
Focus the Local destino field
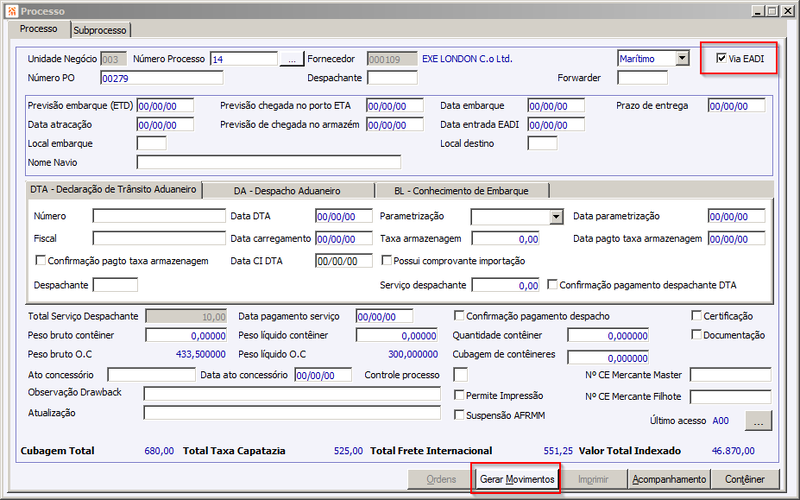[x=542, y=143]
